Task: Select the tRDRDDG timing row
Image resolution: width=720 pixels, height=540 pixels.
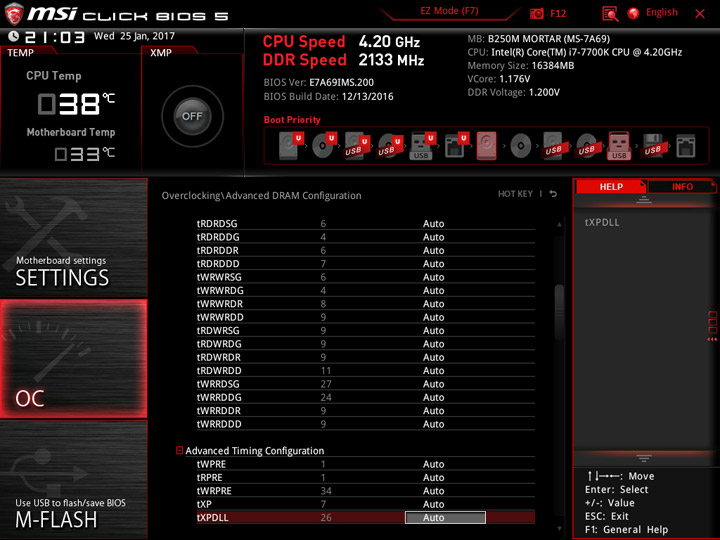Action: click(x=366, y=237)
